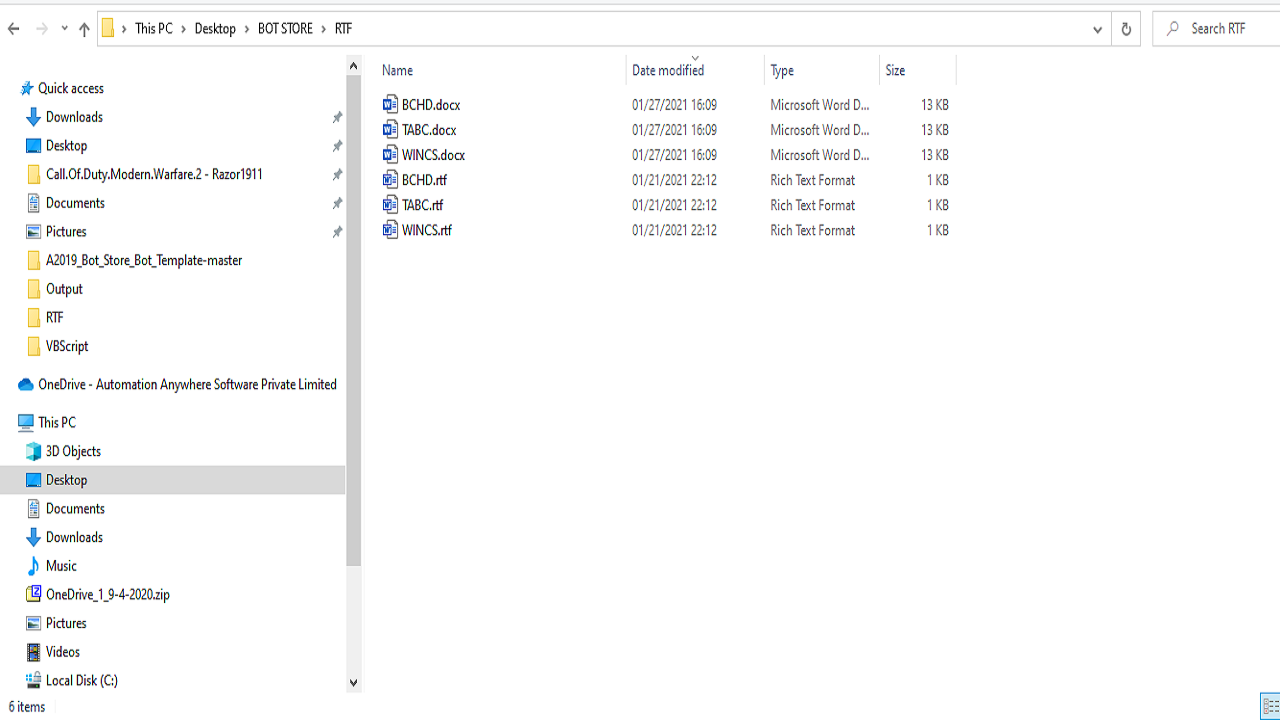
Task: Click the navigation pane scrollbar down arrow
Action: 353,682
